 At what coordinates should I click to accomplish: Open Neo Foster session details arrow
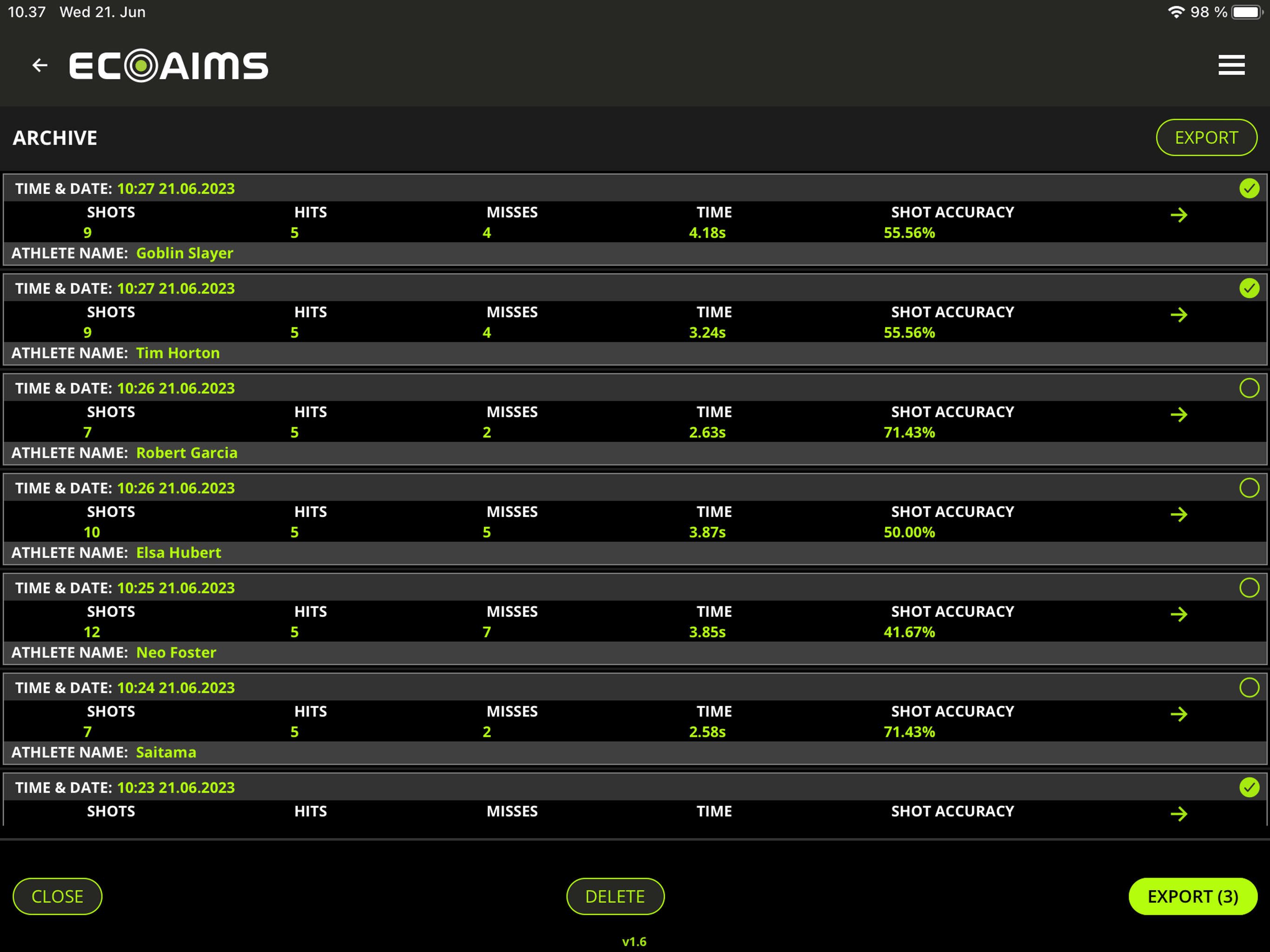click(x=1179, y=615)
